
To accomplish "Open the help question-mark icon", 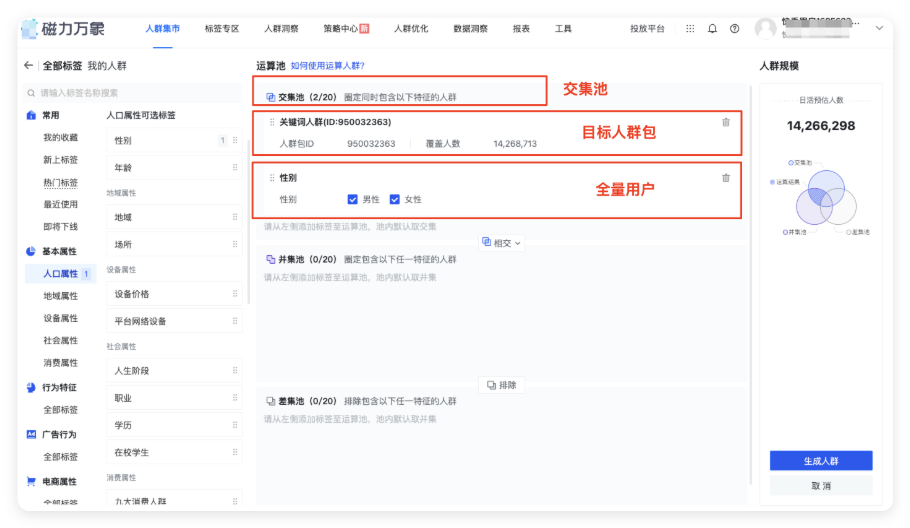I will [735, 28].
